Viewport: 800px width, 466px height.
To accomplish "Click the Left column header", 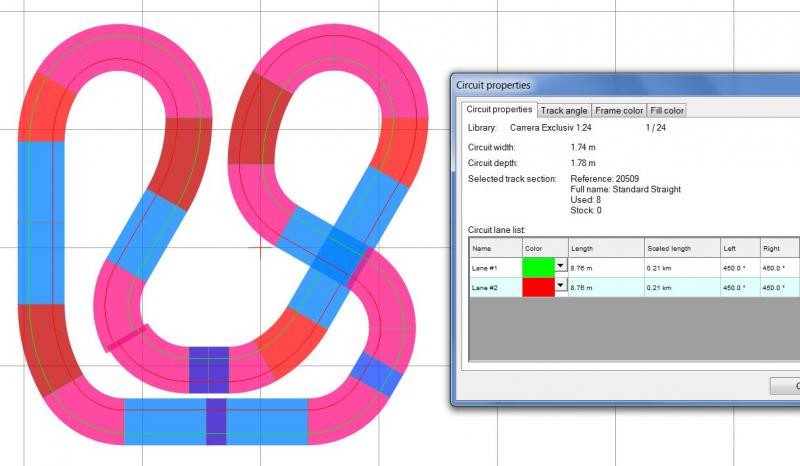I will click(739, 248).
